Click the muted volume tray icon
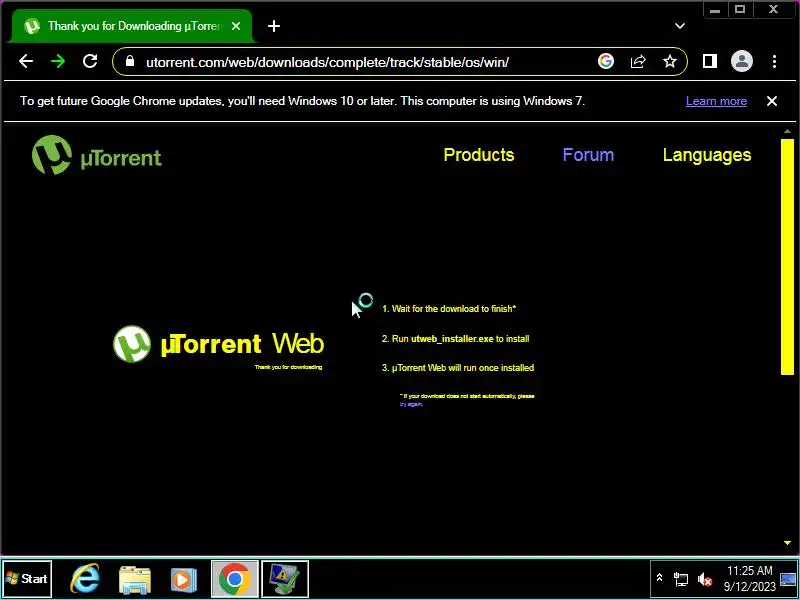 705,579
